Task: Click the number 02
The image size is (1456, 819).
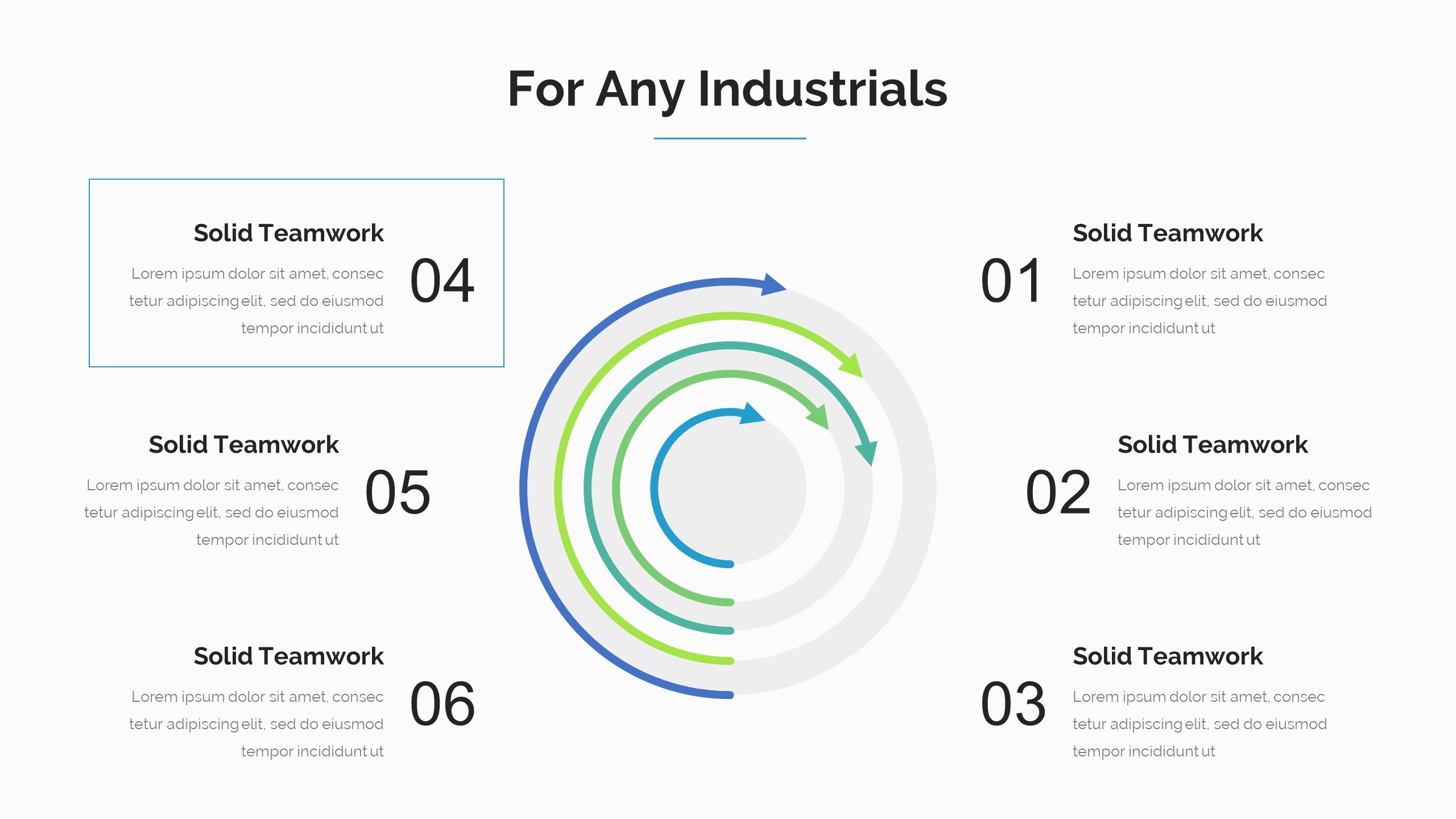Action: coord(1058,492)
